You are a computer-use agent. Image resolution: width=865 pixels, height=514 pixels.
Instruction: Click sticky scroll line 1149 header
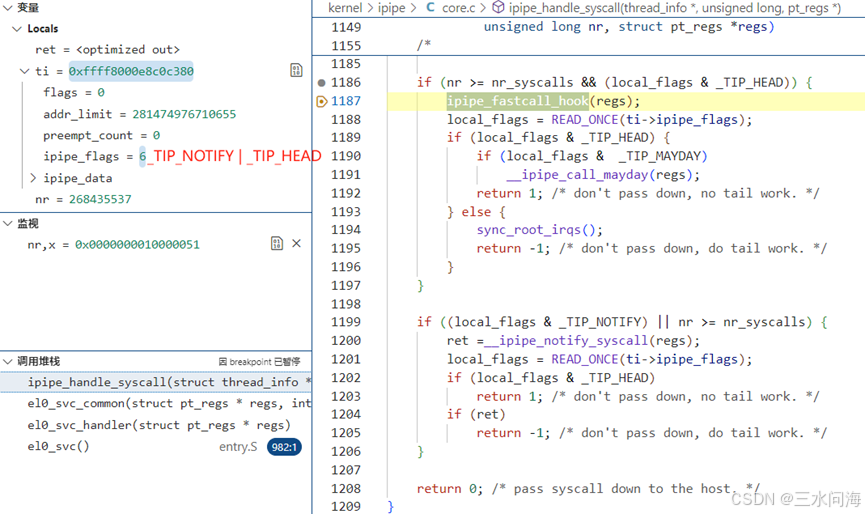588,27
